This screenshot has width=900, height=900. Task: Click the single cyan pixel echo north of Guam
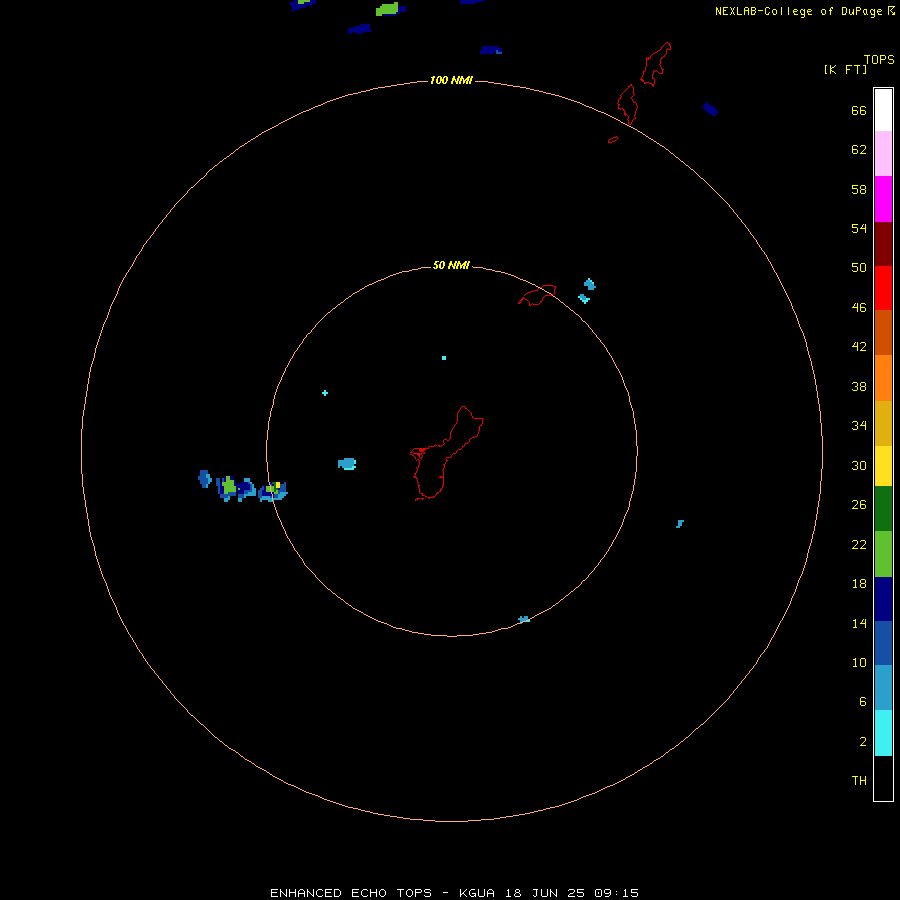coord(444,358)
